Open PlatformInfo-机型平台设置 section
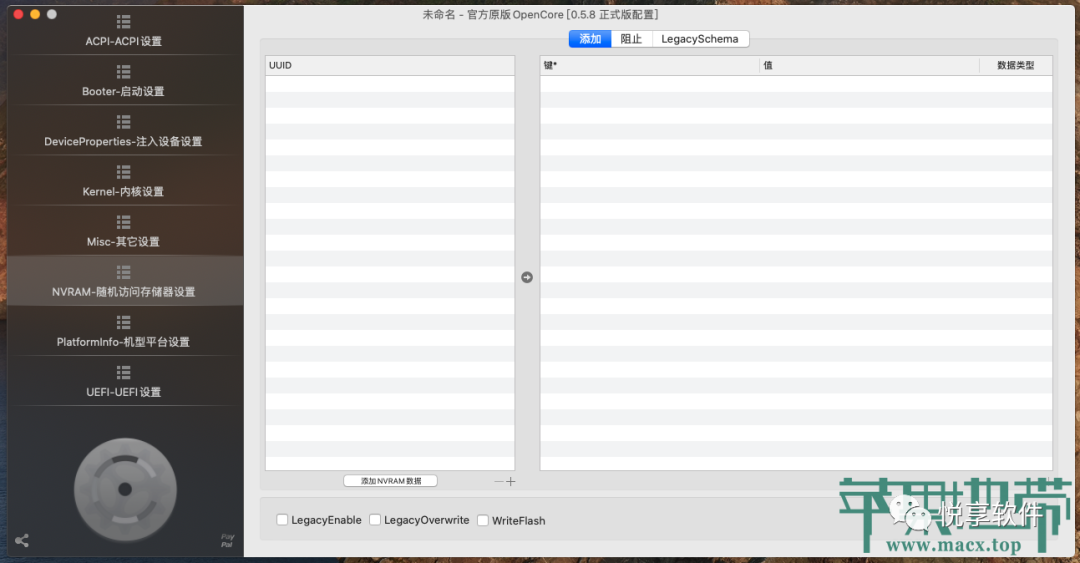Viewport: 1080px width, 563px height. pyautogui.click(x=124, y=332)
